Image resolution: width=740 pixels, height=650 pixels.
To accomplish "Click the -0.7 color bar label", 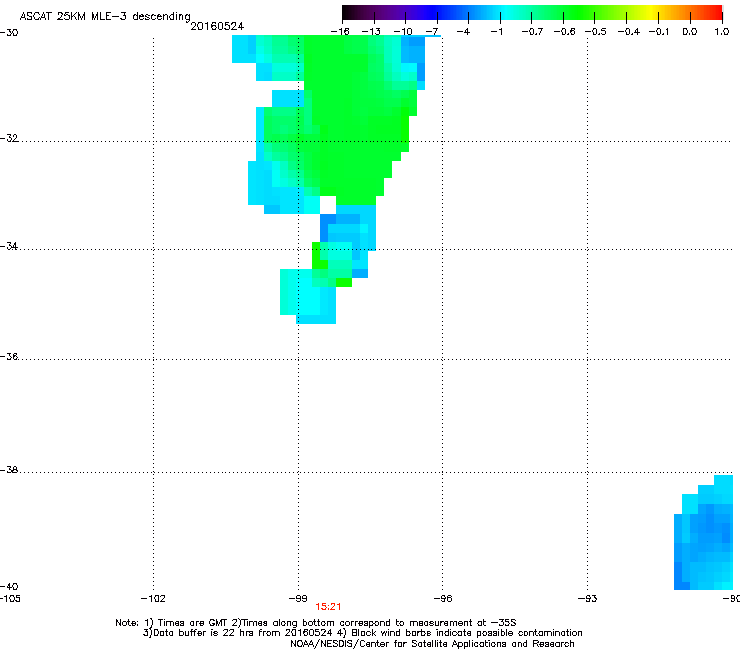I will 532,32.
